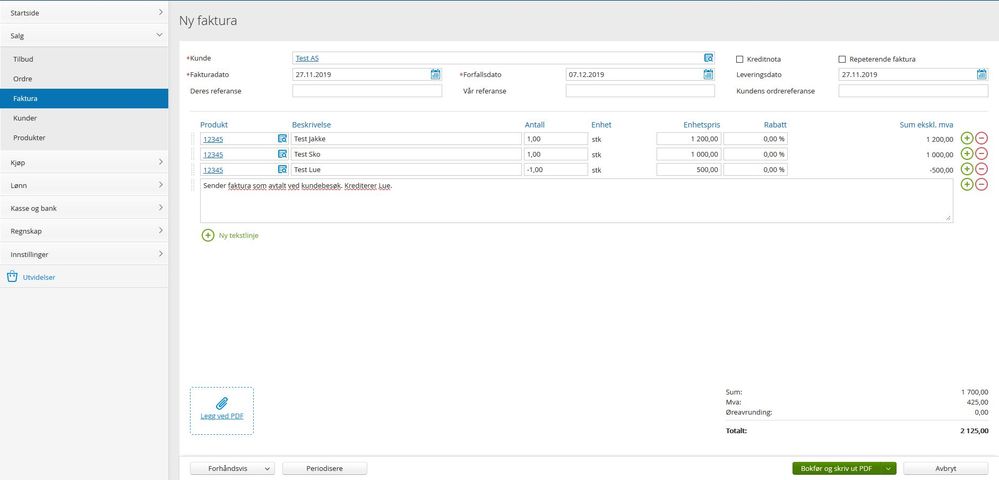Go to Produkter in the Salg menu
Screen dimensions: 999x480
(x=84, y=138)
